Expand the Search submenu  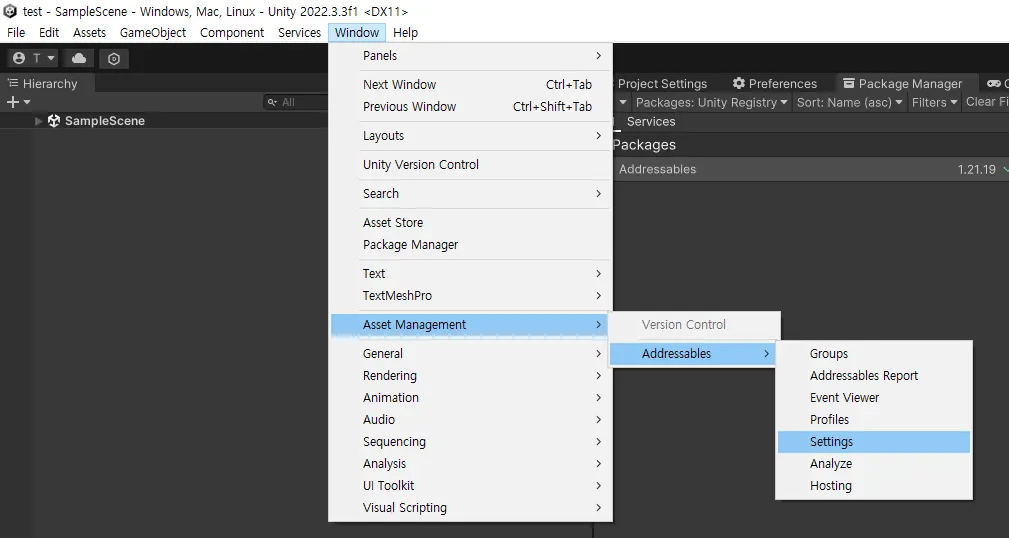click(x=470, y=194)
